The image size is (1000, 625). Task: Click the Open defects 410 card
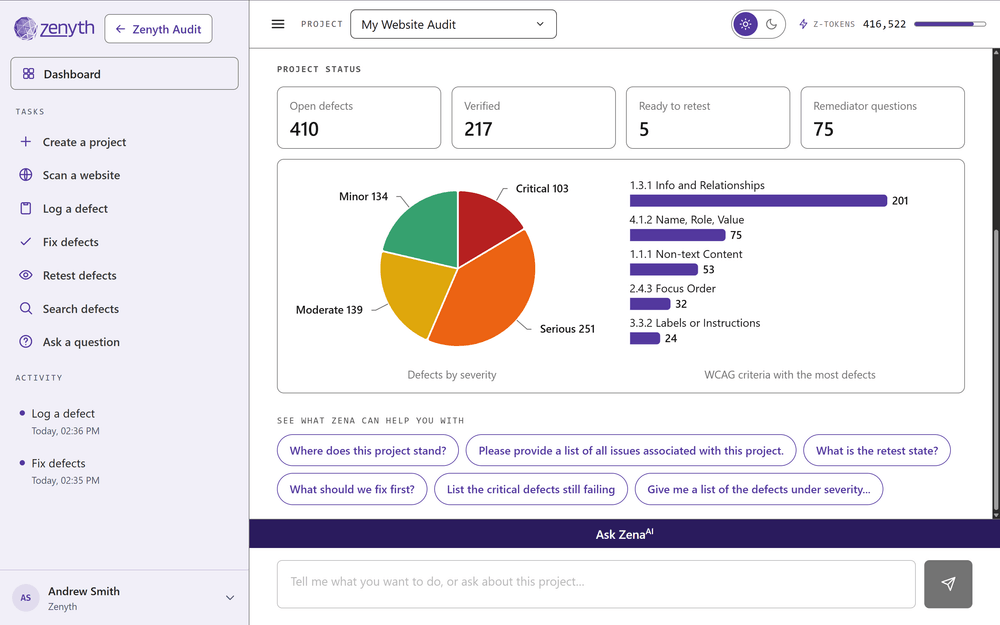coord(359,118)
